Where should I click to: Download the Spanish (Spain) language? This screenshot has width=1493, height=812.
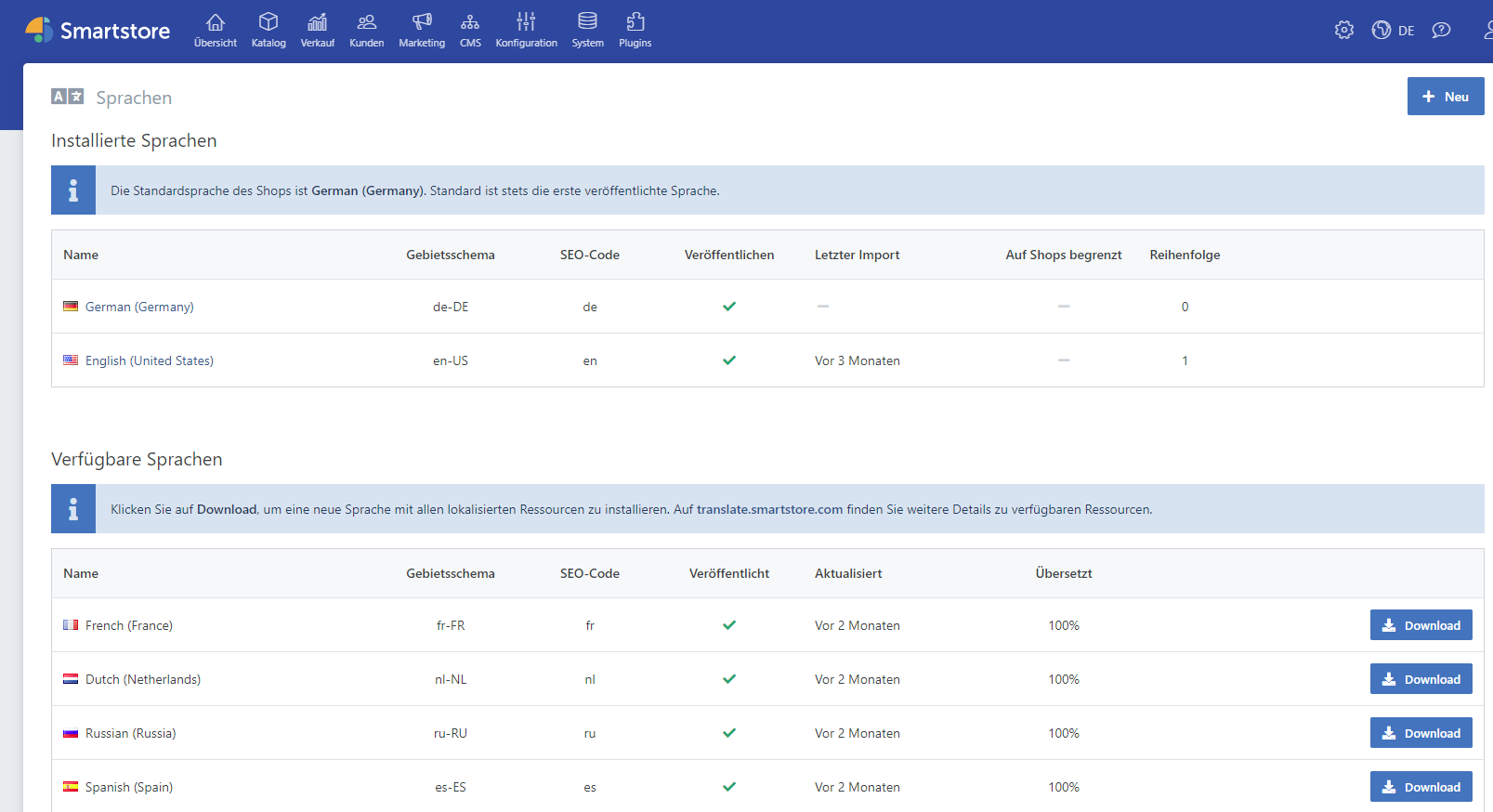click(1421, 787)
